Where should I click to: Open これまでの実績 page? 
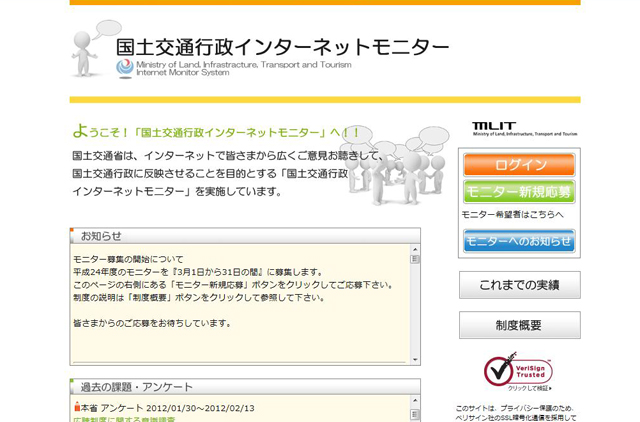click(x=519, y=285)
